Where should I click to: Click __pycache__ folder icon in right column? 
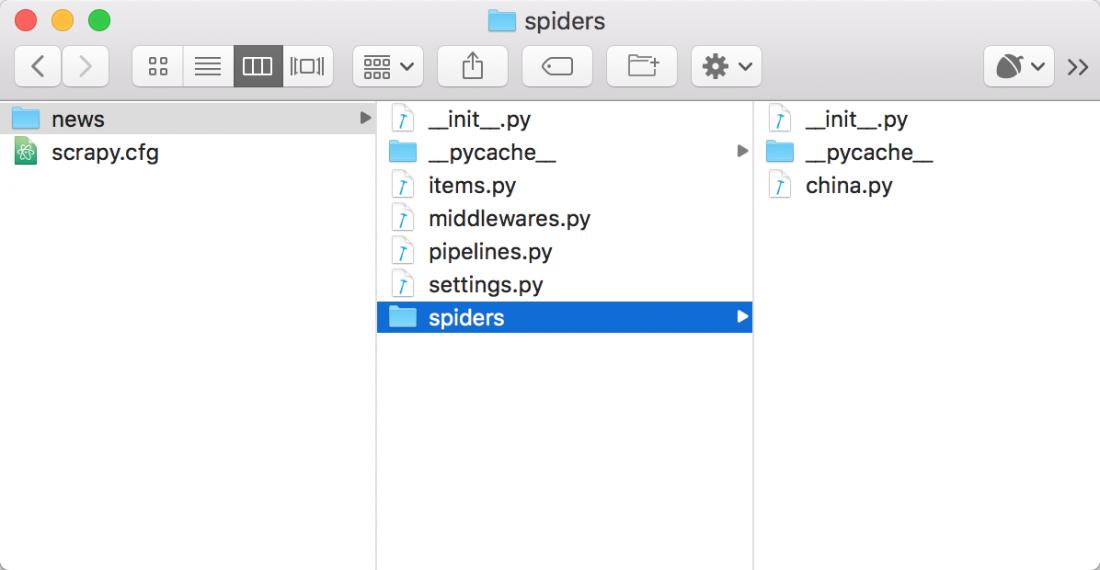[x=779, y=151]
